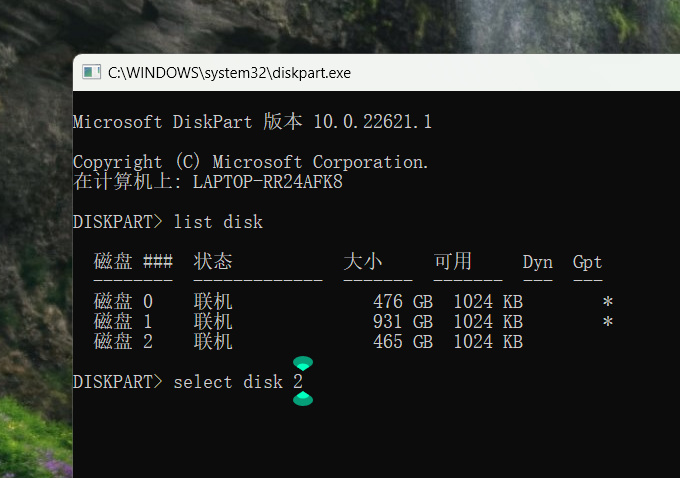This screenshot has height=478, width=680.
Task: Click the "可用" column header
Action: 453,262
